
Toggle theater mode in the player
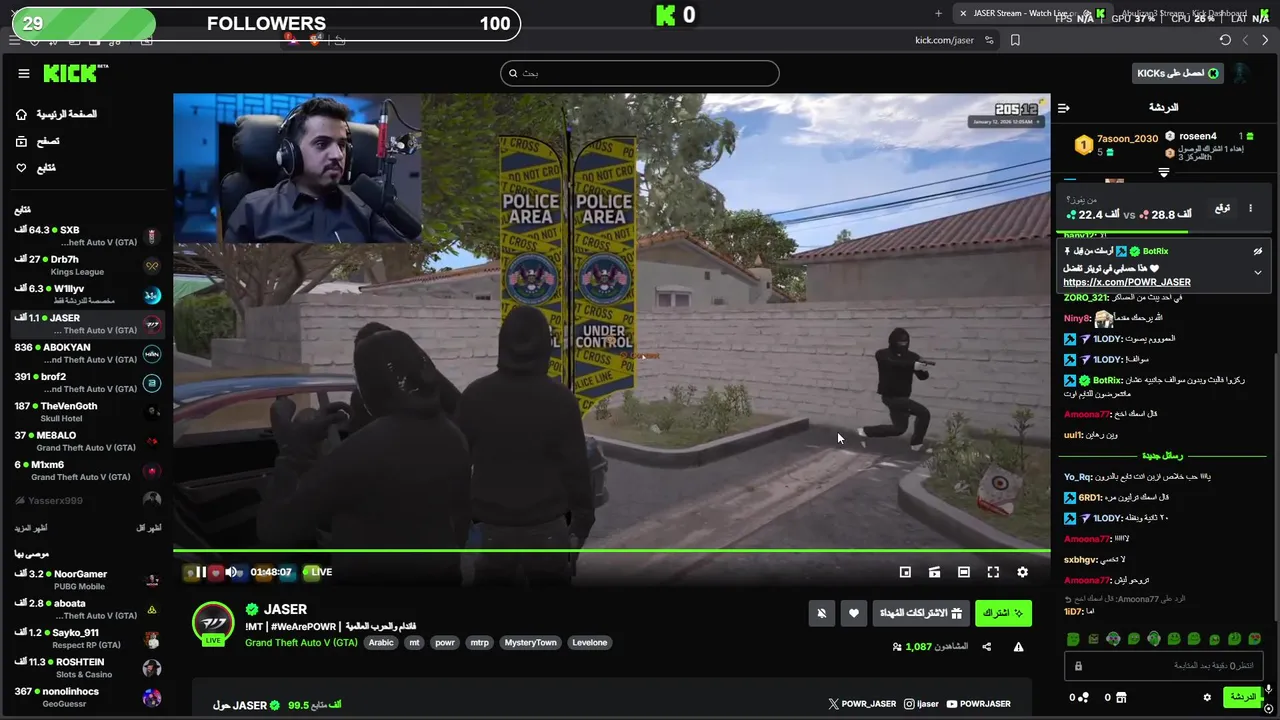[964, 572]
